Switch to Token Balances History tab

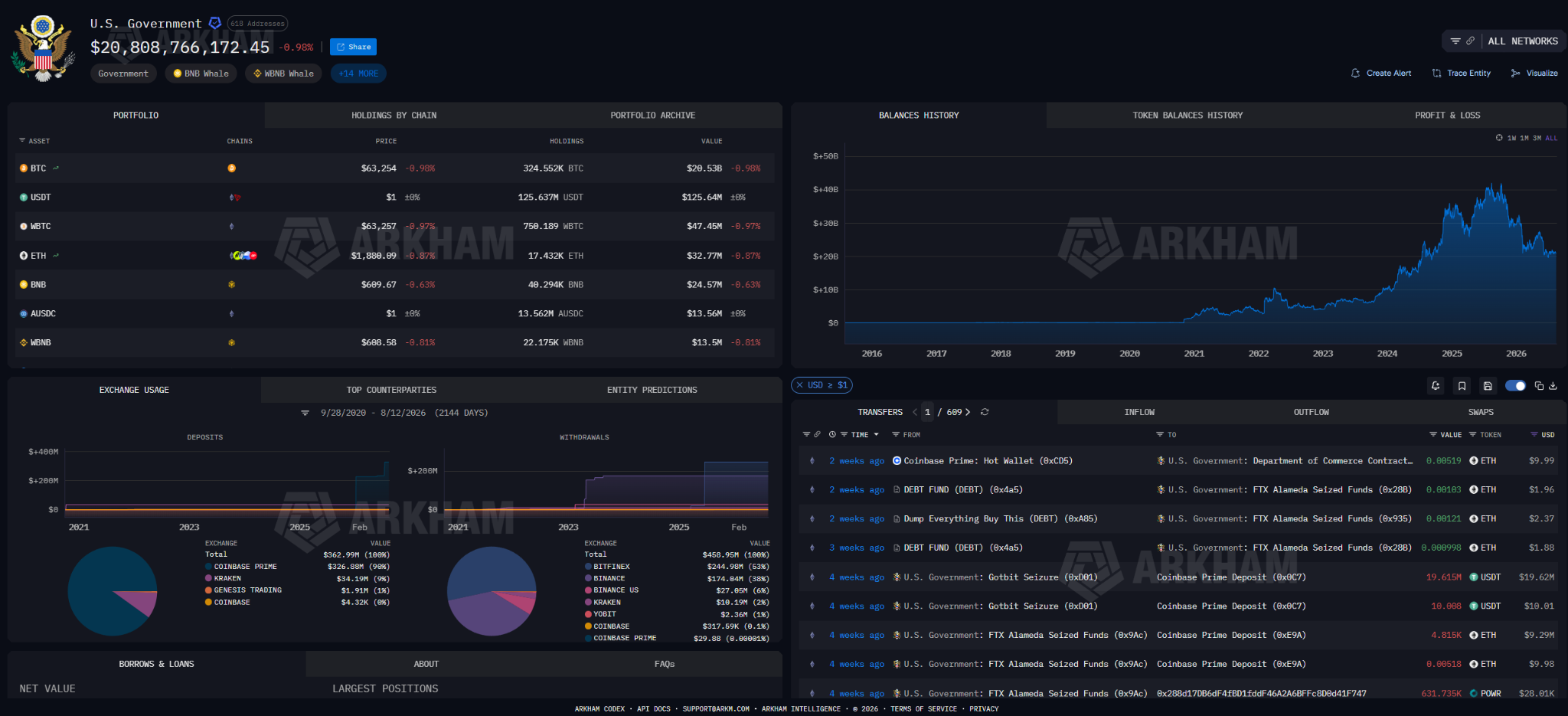(x=1187, y=116)
